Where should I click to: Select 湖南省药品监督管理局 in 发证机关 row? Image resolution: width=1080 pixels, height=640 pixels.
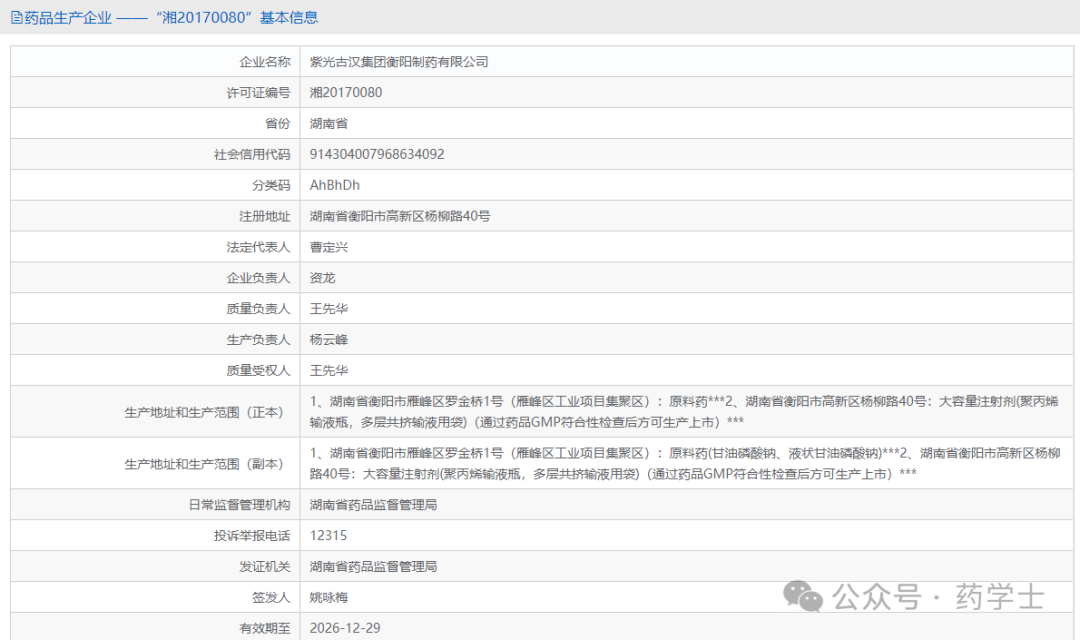tap(373, 566)
